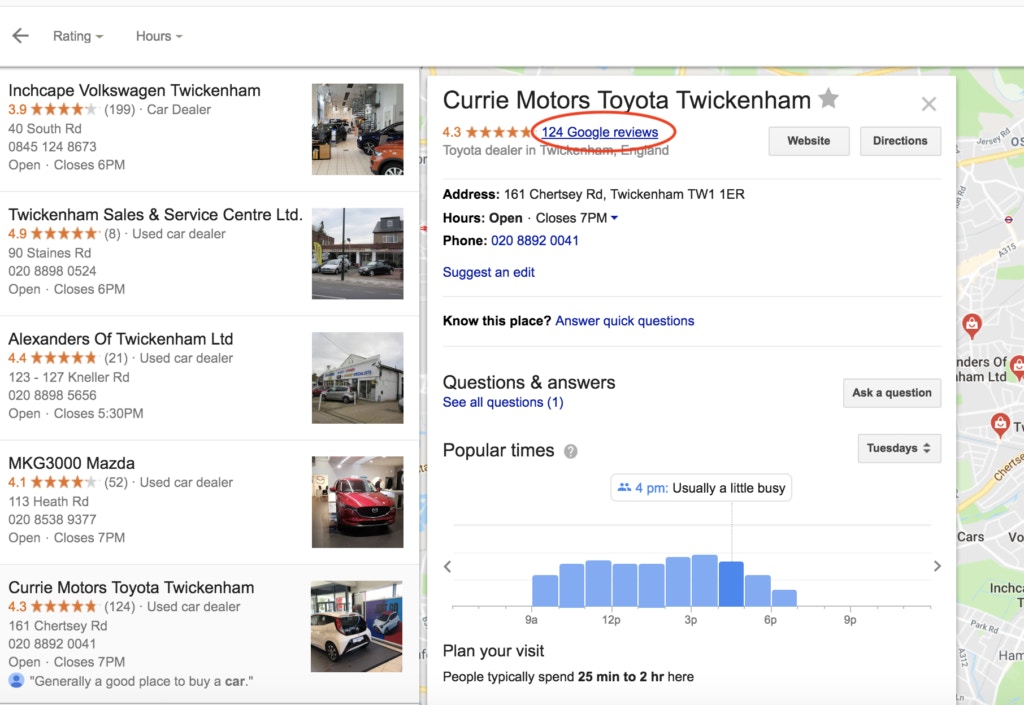Open the Rating filter dropdown
1024x705 pixels.
[x=78, y=36]
